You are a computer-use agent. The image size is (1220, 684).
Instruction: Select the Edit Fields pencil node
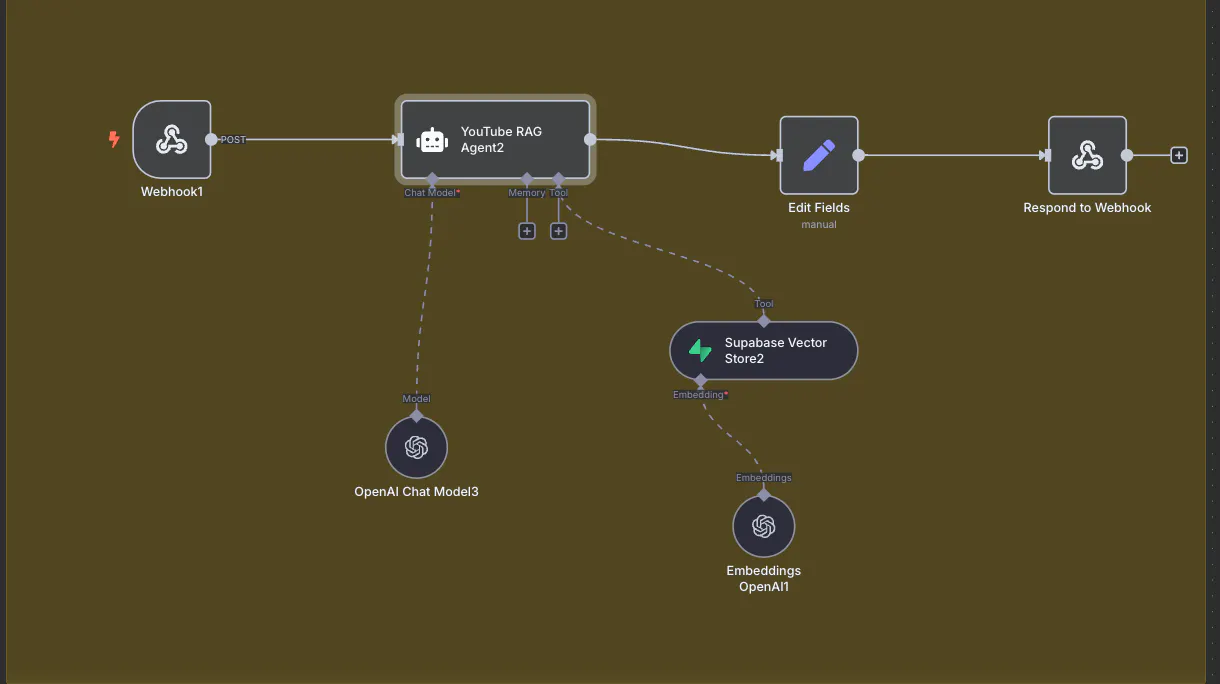[819, 155]
